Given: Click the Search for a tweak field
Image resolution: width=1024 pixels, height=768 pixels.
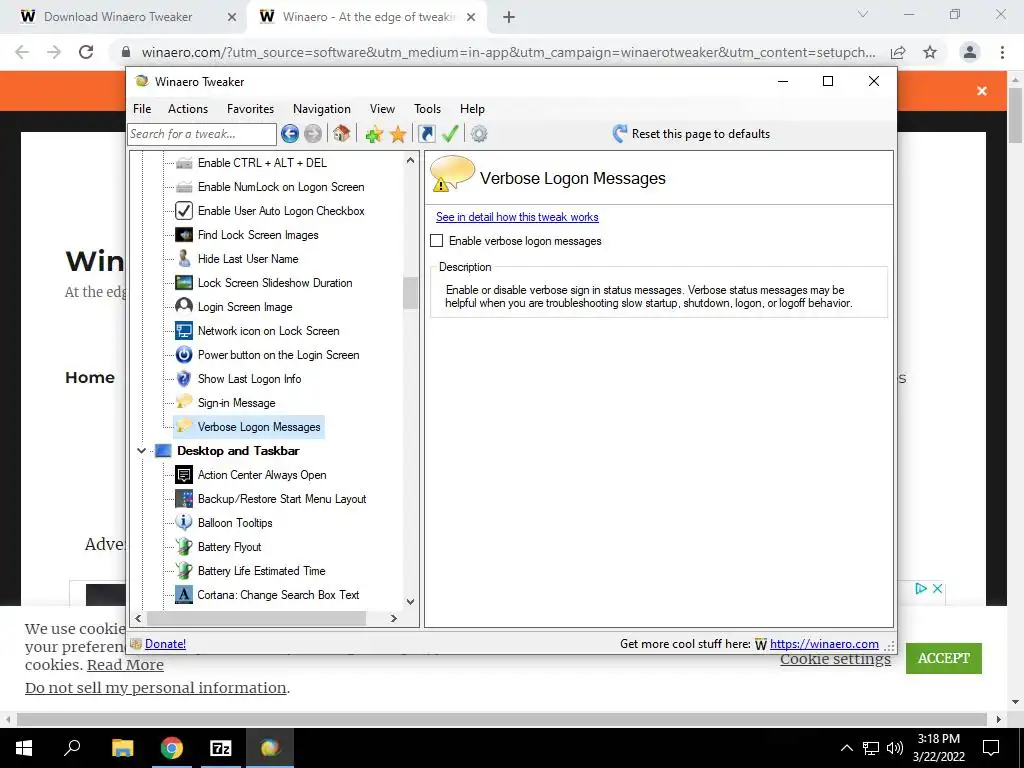Looking at the screenshot, I should tap(202, 134).
